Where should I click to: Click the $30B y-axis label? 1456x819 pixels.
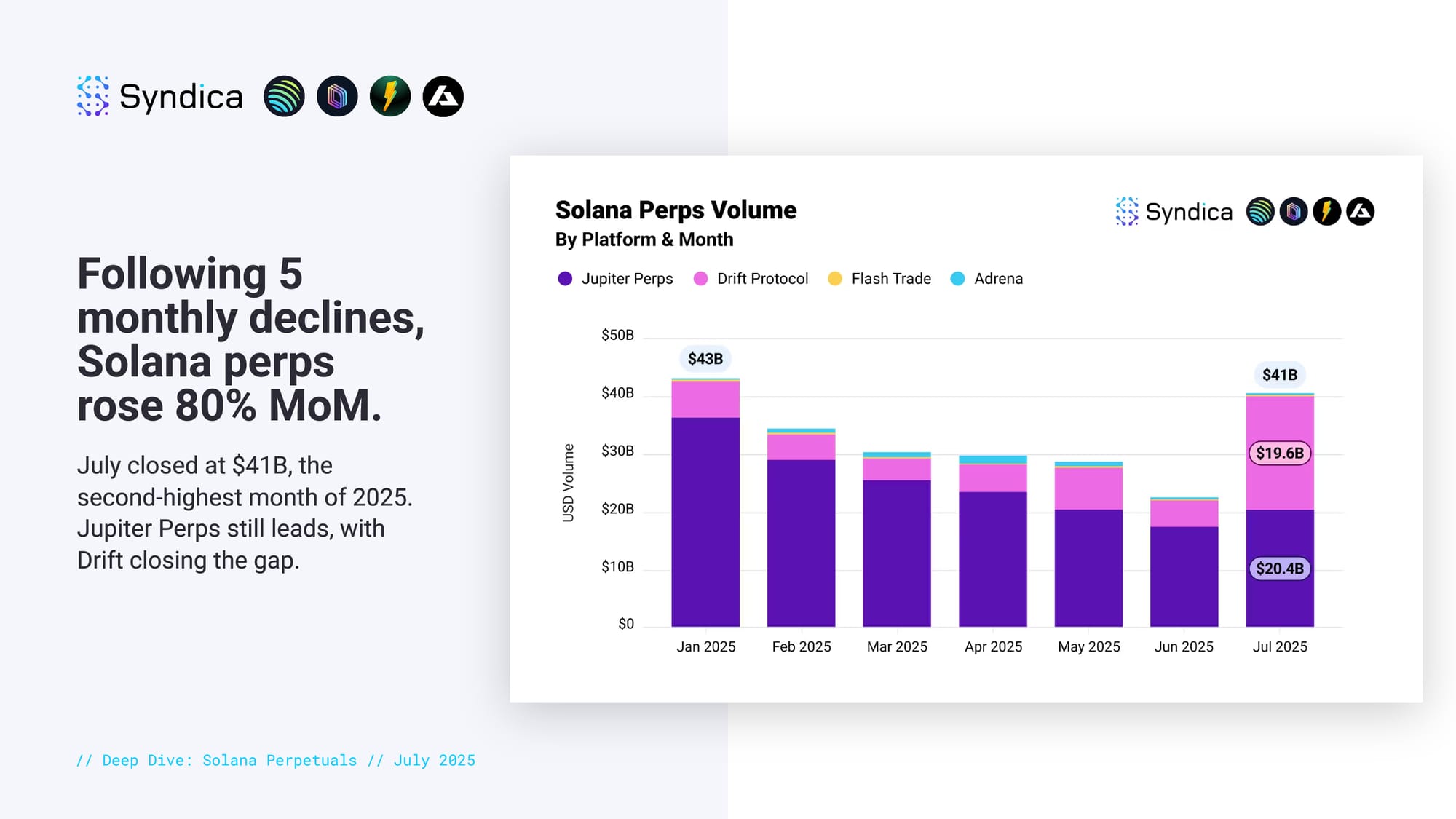617,451
